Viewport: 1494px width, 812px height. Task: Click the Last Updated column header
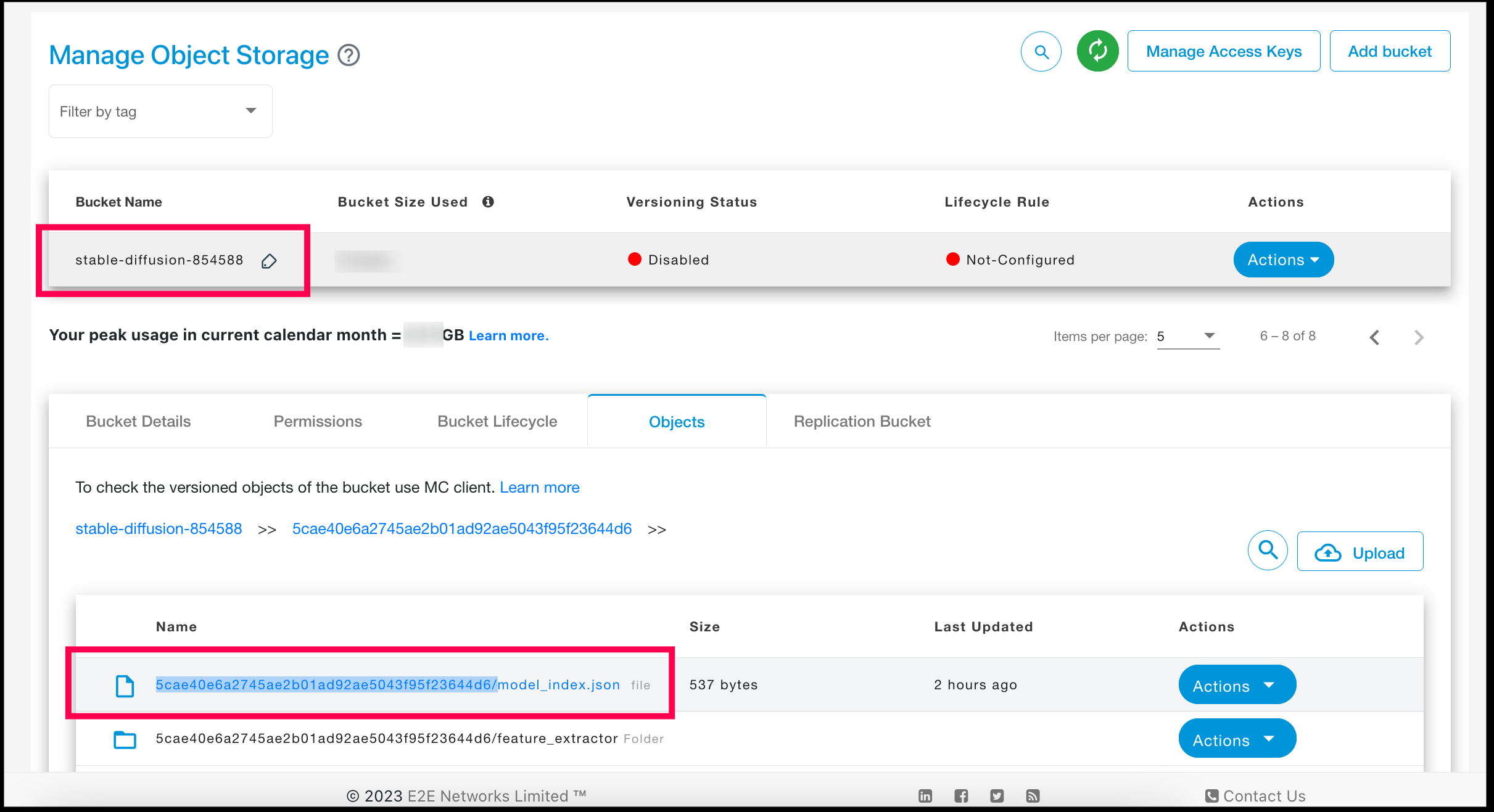(983, 627)
